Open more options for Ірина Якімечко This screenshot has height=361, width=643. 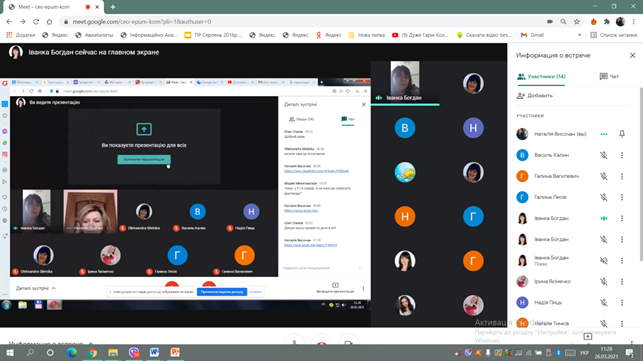(x=622, y=281)
